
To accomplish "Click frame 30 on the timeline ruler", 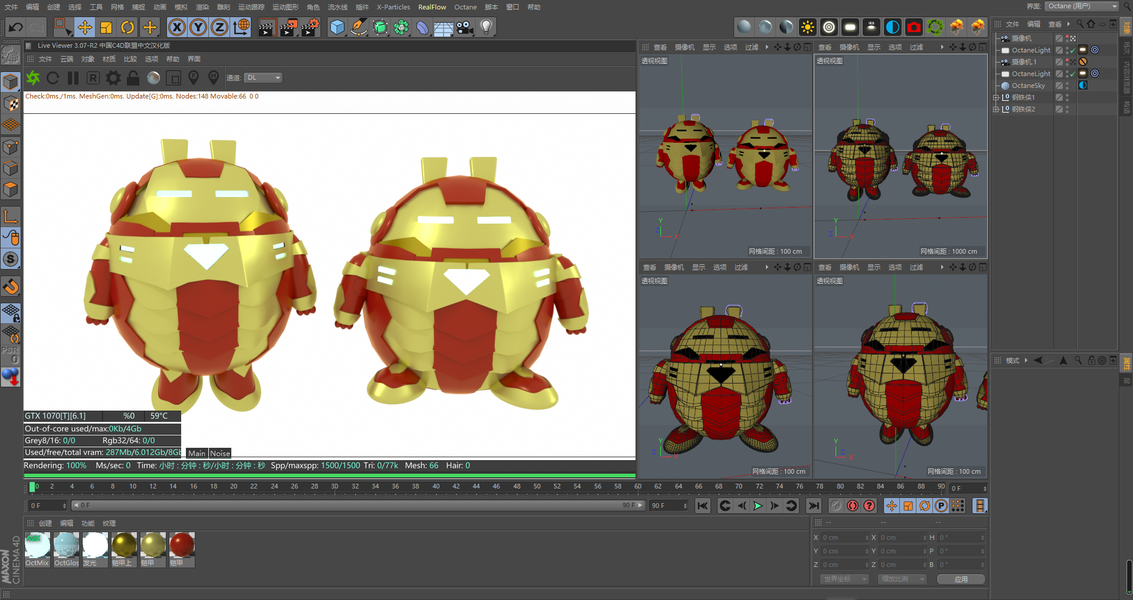I will [335, 487].
